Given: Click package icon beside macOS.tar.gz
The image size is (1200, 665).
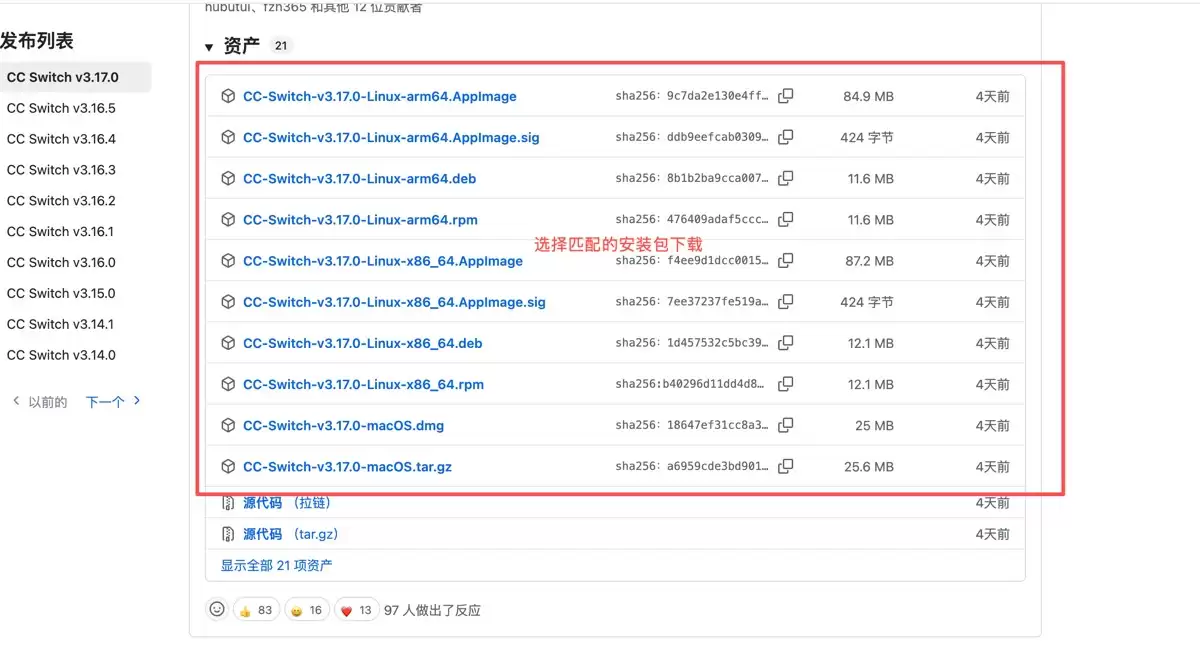Looking at the screenshot, I should (x=228, y=466).
